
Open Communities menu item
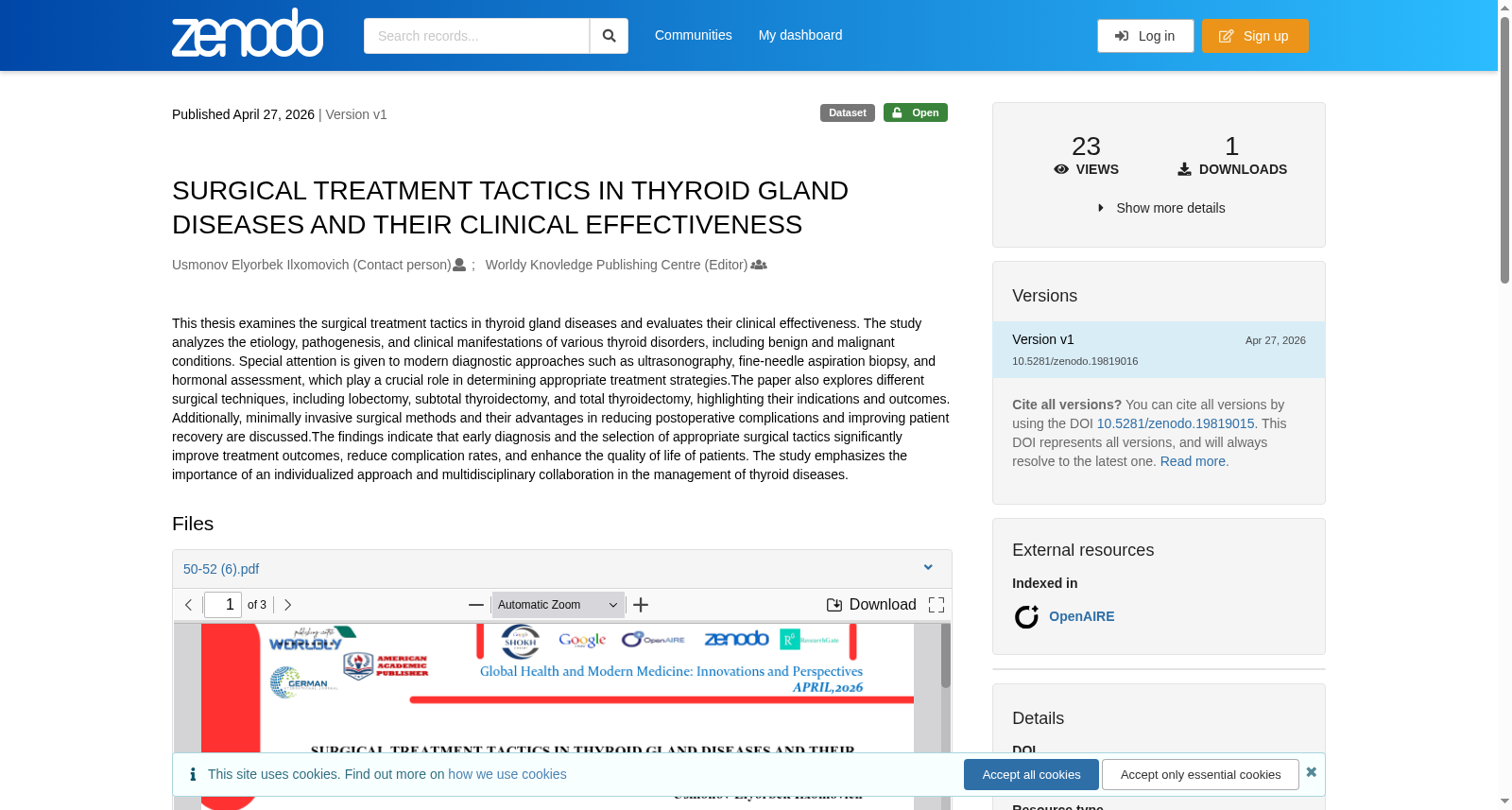coord(694,35)
